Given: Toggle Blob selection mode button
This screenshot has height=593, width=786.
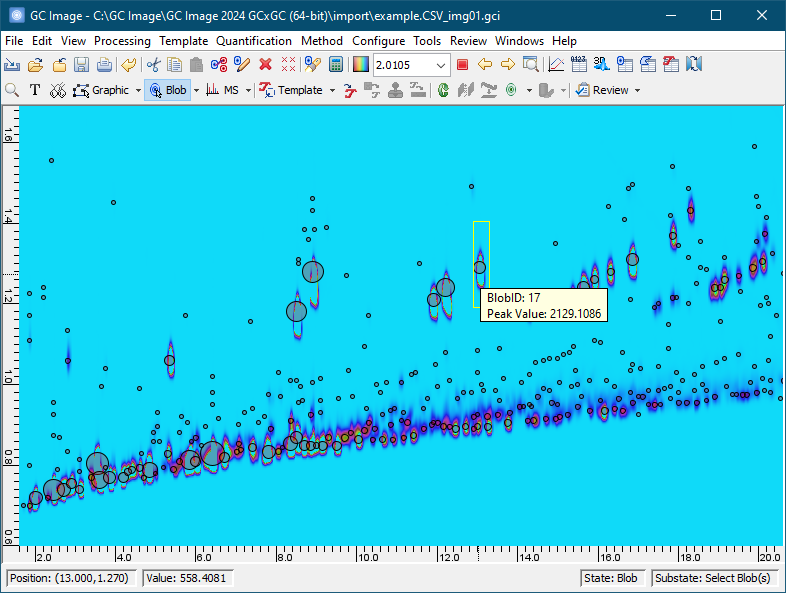Looking at the screenshot, I should tap(167, 90).
